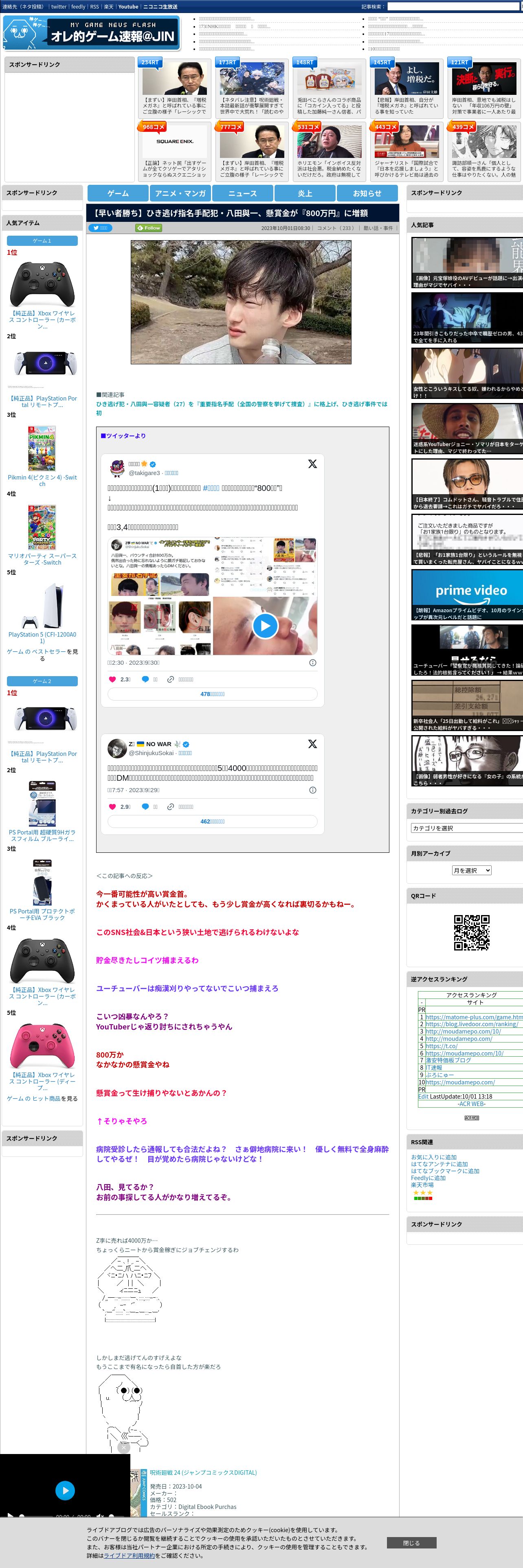Click the RSS link in top bar
This screenshot has height=1568, width=523.
click(94, 7)
